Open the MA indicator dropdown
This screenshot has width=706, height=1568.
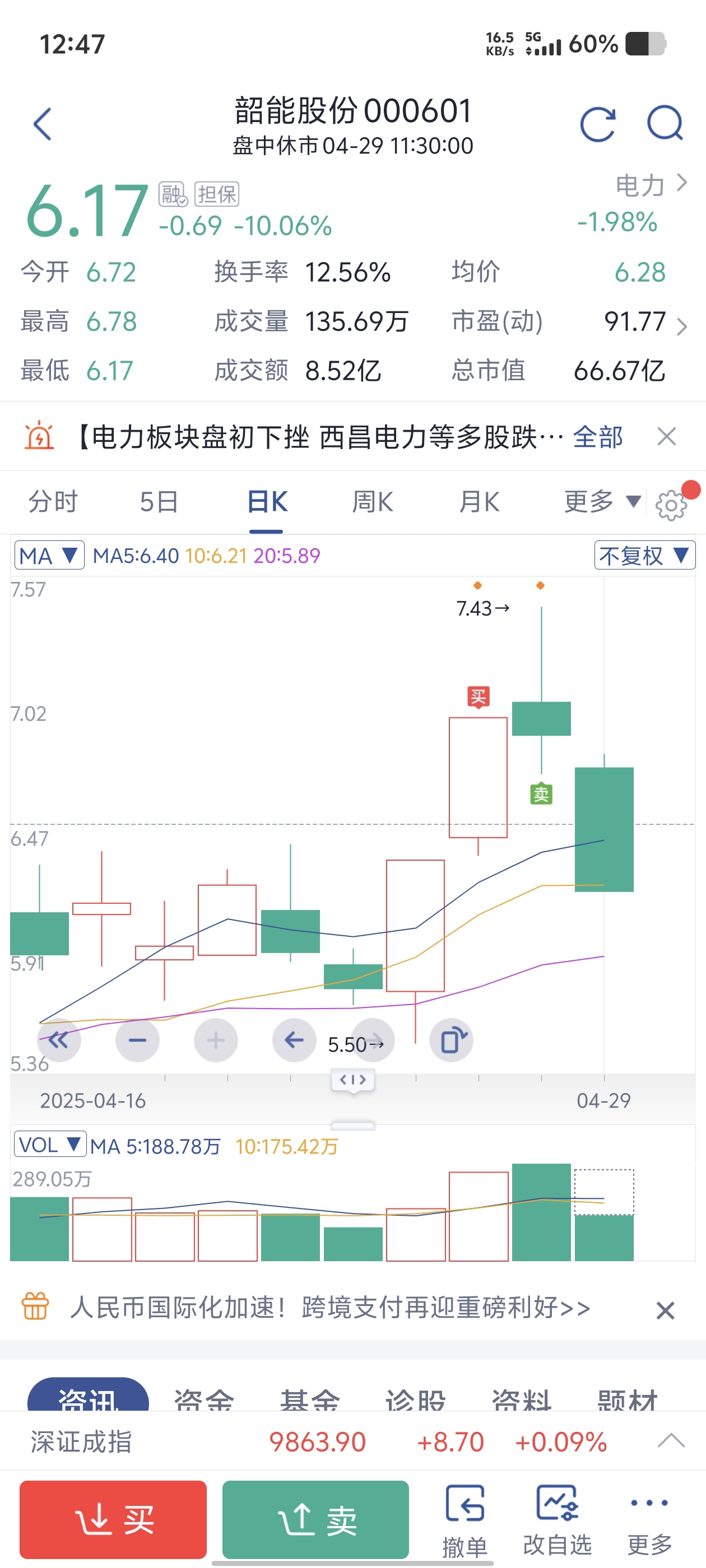pyautogui.click(x=49, y=555)
